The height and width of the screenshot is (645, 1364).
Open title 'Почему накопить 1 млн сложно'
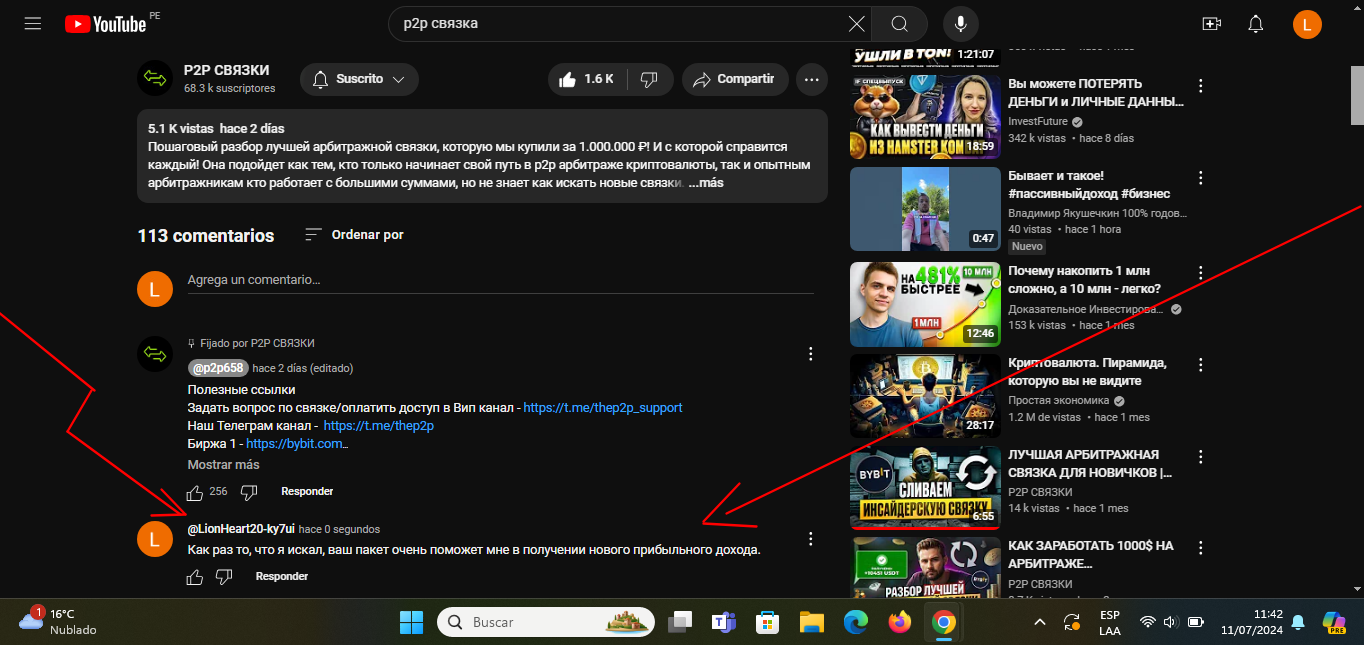1085,280
